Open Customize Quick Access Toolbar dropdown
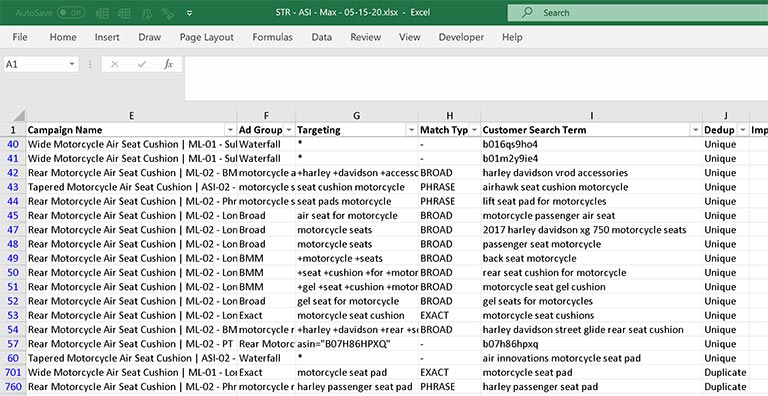This screenshot has height=396, width=768. point(190,13)
